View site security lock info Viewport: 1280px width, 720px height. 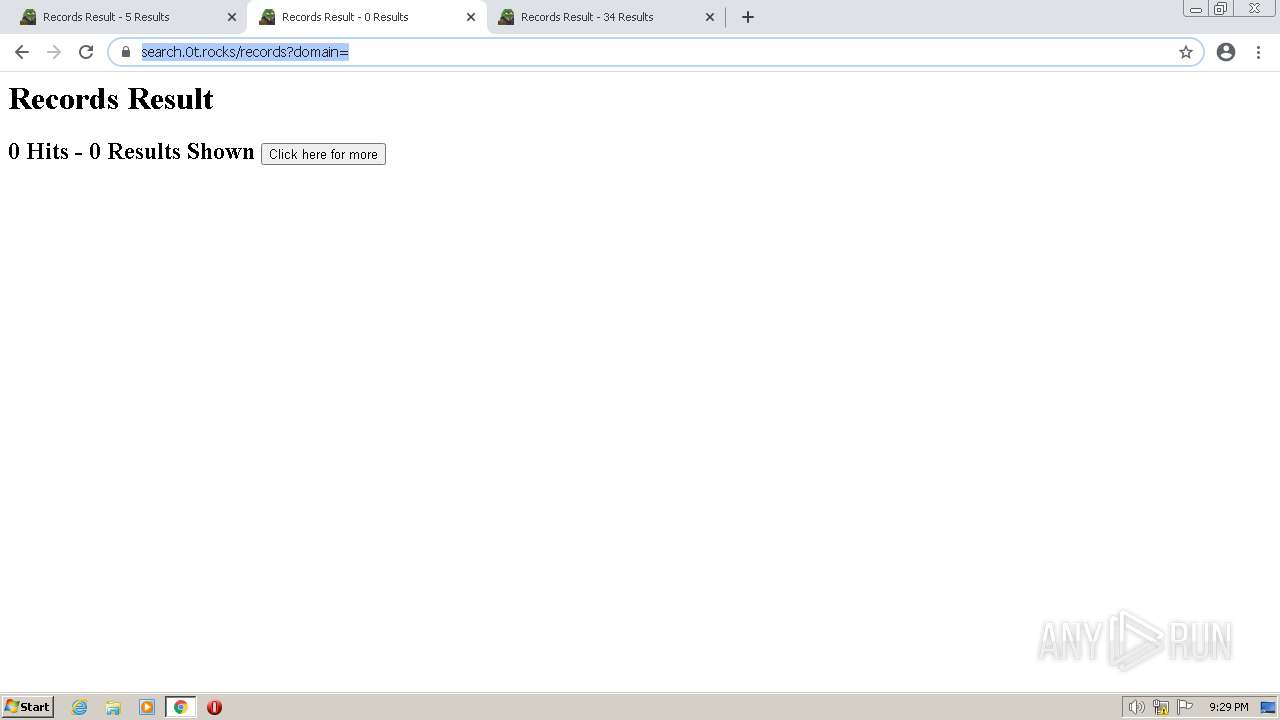click(x=126, y=52)
